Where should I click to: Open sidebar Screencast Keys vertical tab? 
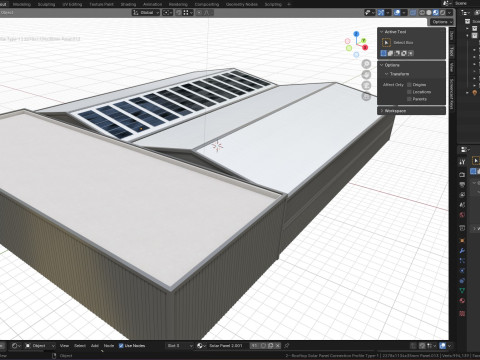[451, 94]
